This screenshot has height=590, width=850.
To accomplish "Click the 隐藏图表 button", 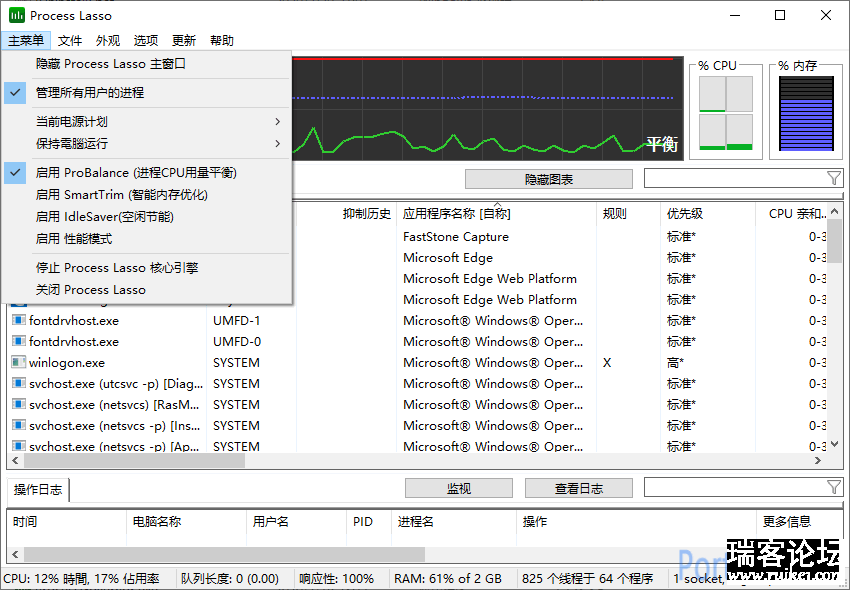I will click(549, 179).
